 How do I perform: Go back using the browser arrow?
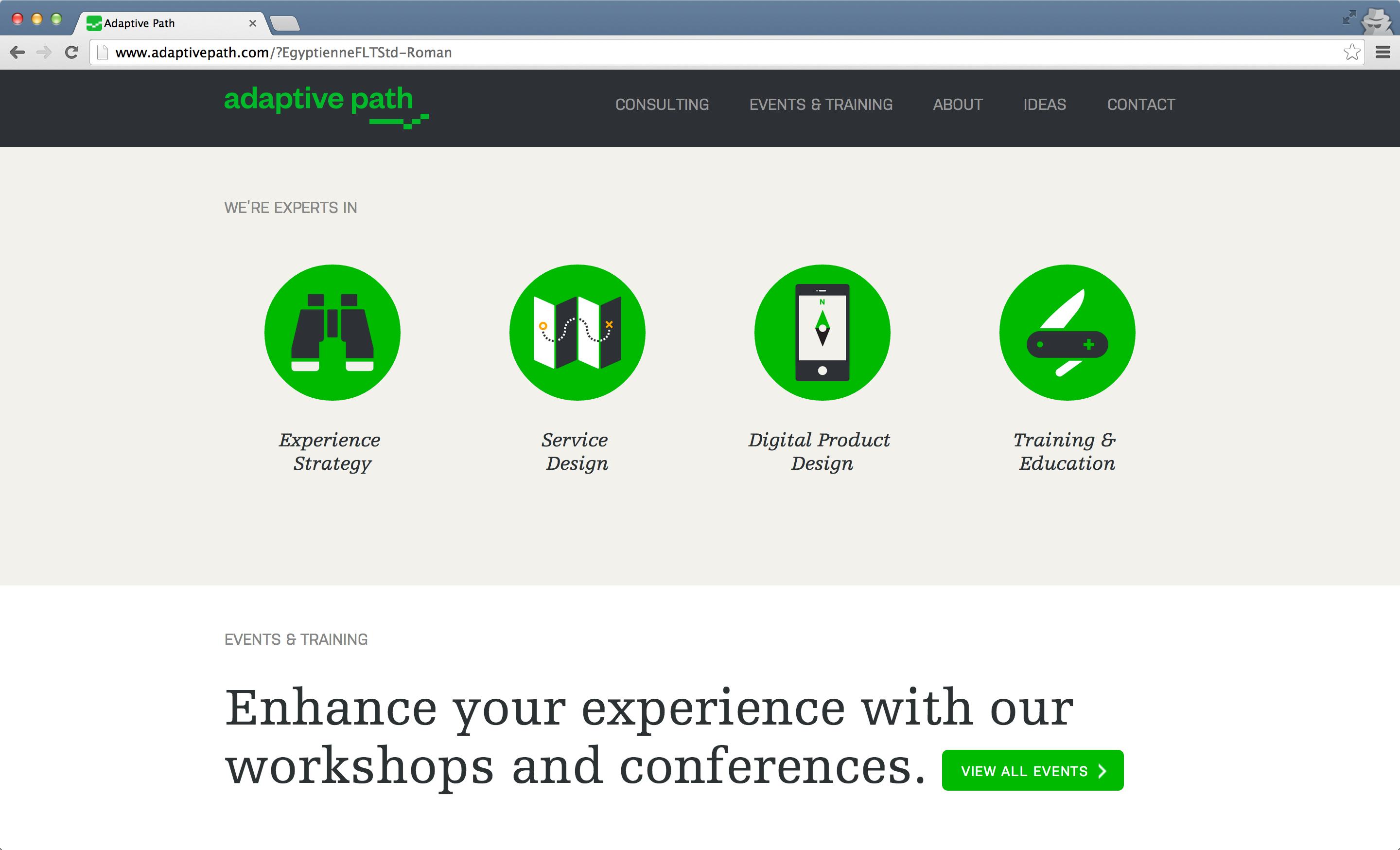(17, 52)
